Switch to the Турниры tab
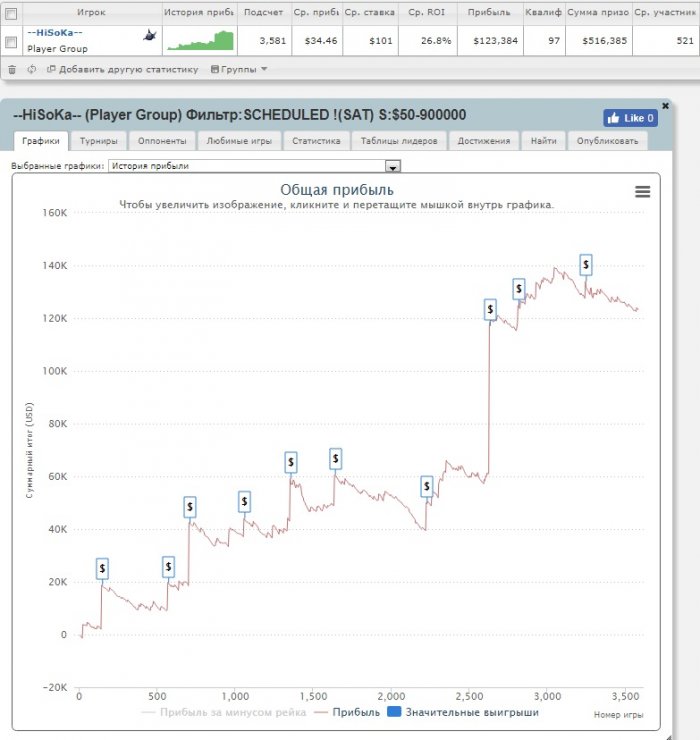 pos(99,141)
